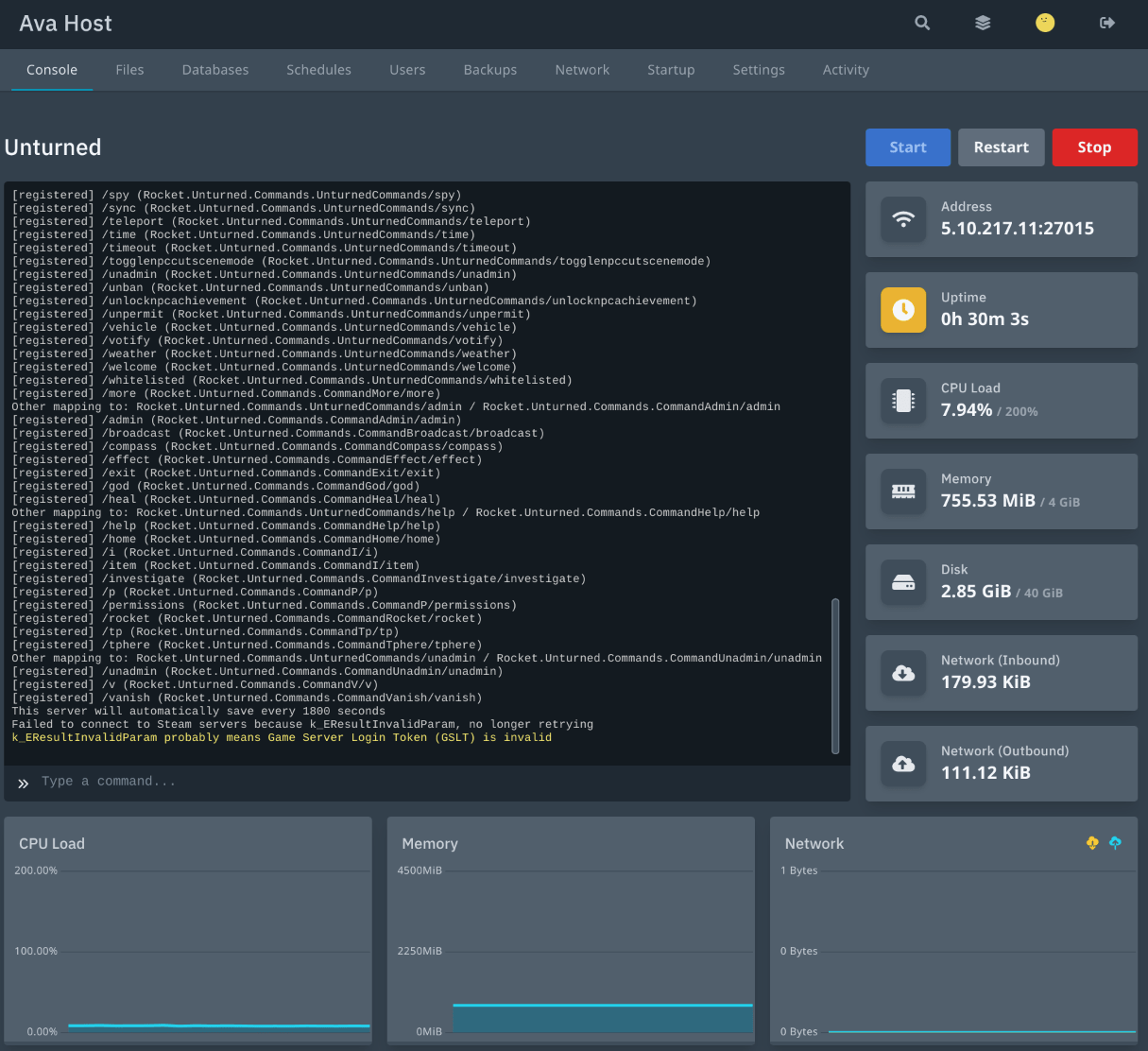Click the disk usage value 2.85 GiB

pos(976,592)
